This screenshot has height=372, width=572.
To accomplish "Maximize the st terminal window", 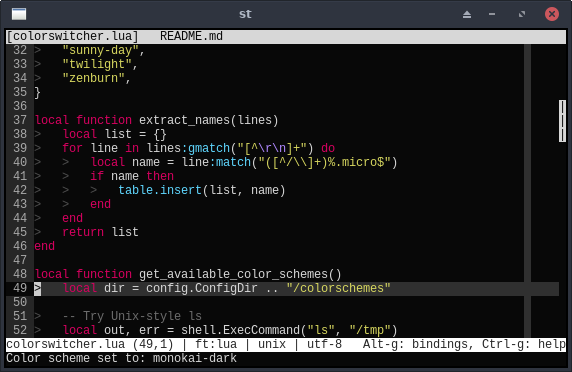I will click(x=522, y=14).
